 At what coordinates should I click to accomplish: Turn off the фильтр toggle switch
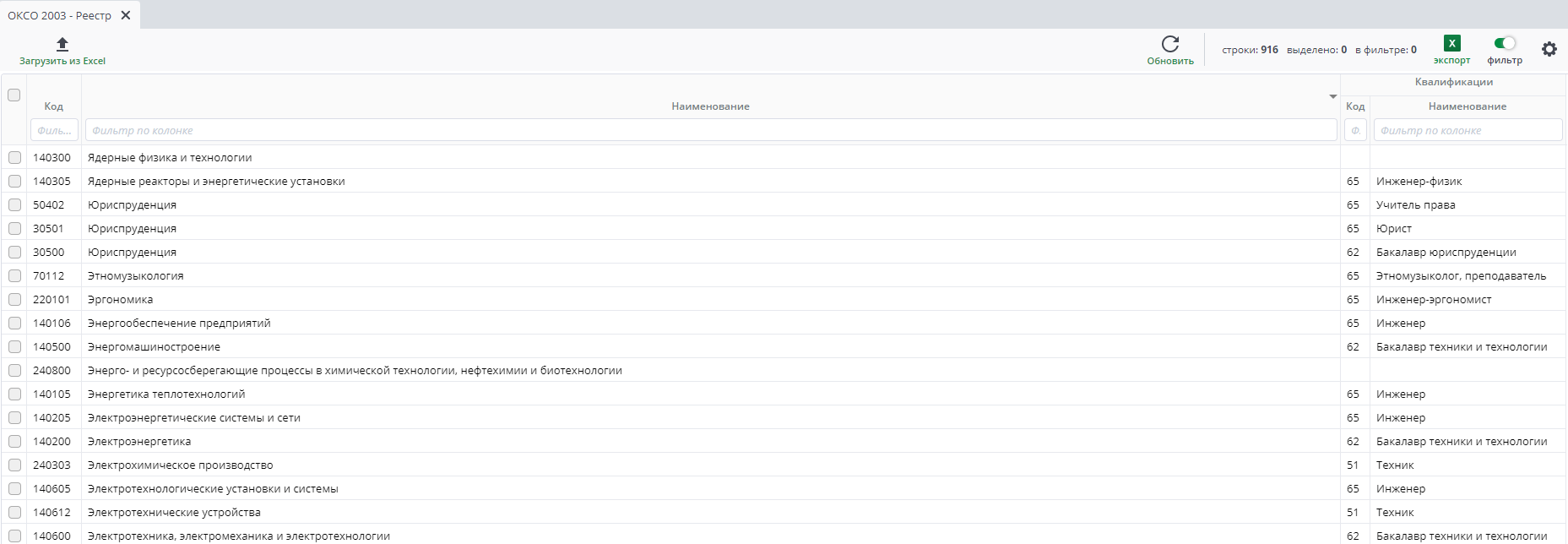click(1504, 43)
